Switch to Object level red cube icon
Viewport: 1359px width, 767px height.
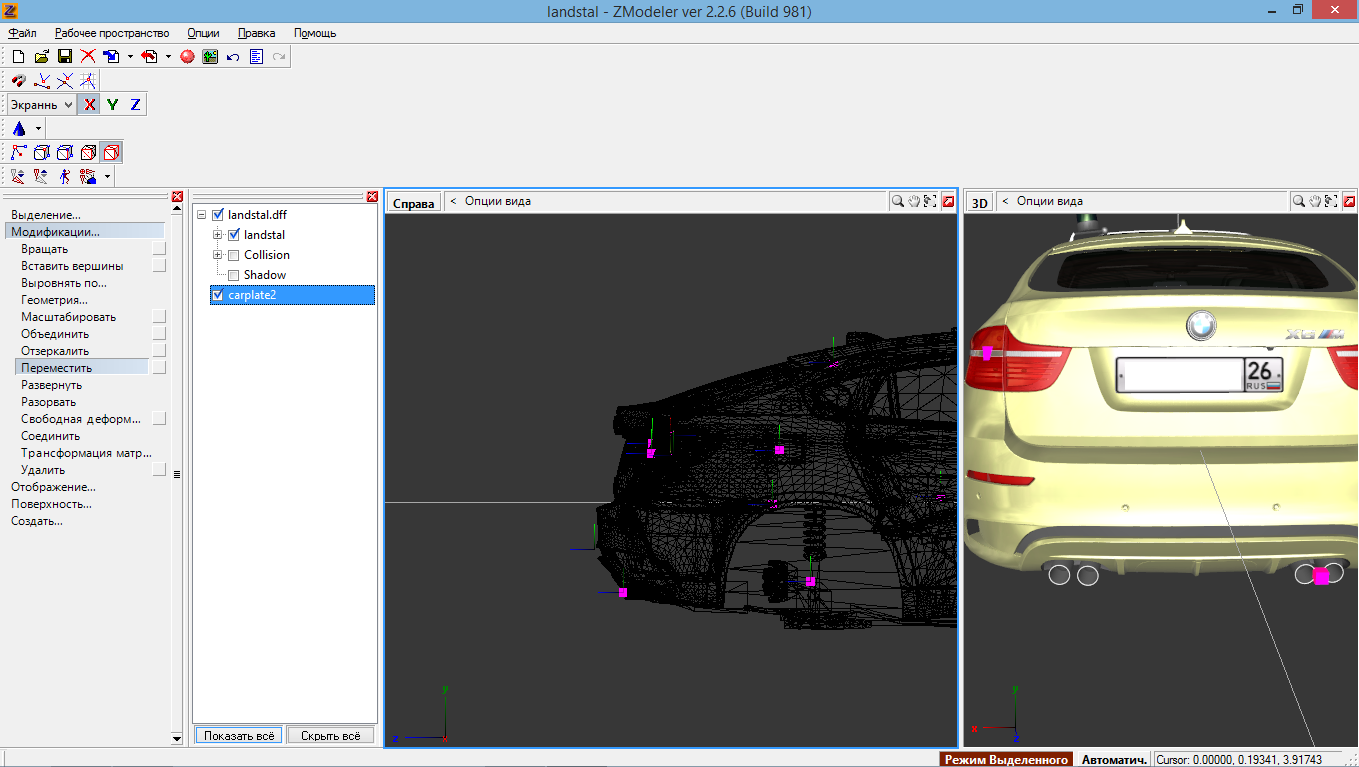[111, 153]
